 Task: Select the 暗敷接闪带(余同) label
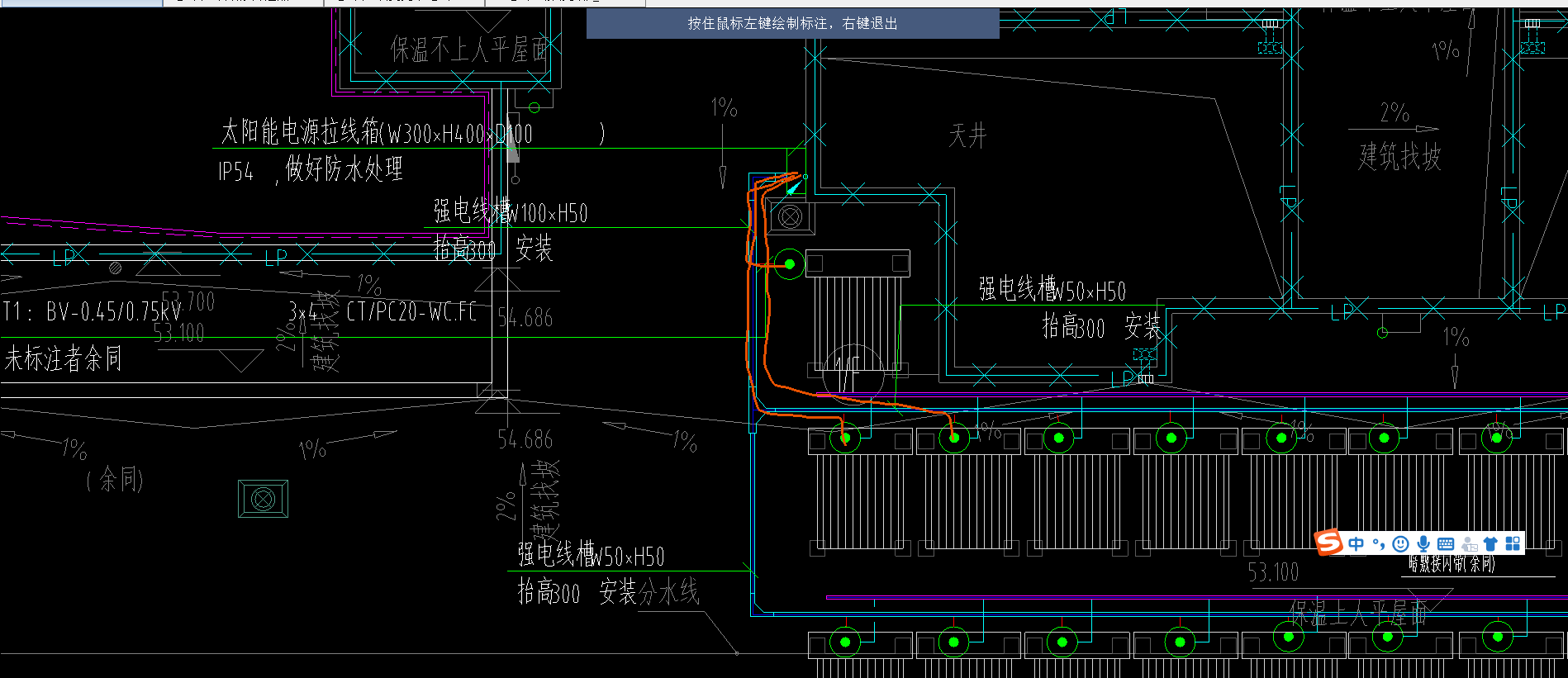[1452, 564]
